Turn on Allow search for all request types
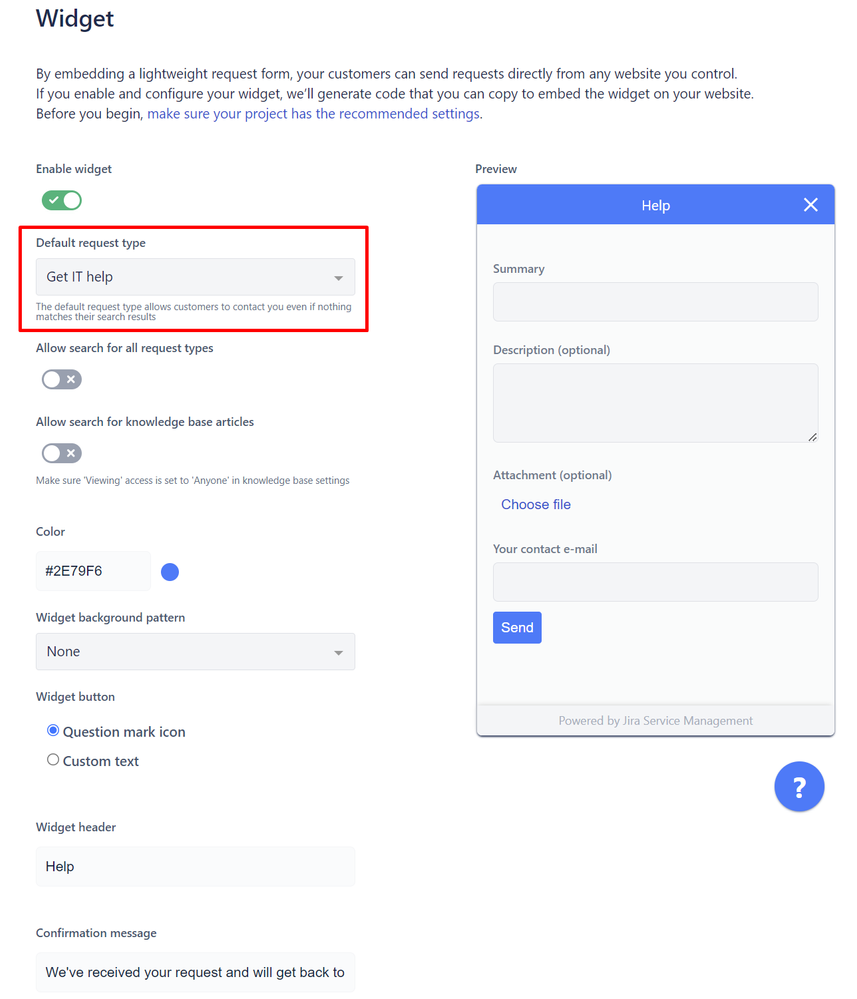 coord(62,379)
